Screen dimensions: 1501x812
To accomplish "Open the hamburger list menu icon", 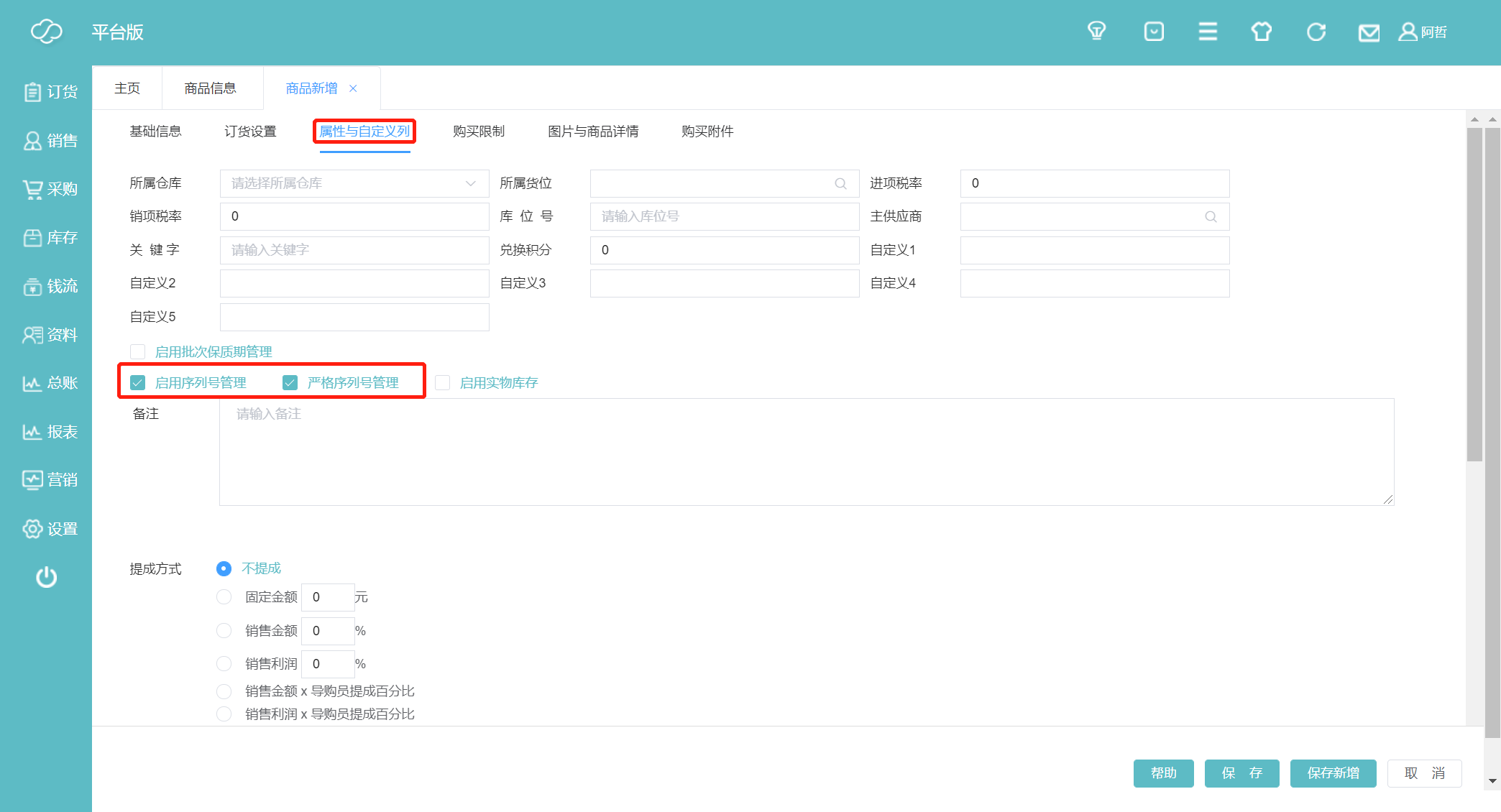I will (x=1208, y=32).
